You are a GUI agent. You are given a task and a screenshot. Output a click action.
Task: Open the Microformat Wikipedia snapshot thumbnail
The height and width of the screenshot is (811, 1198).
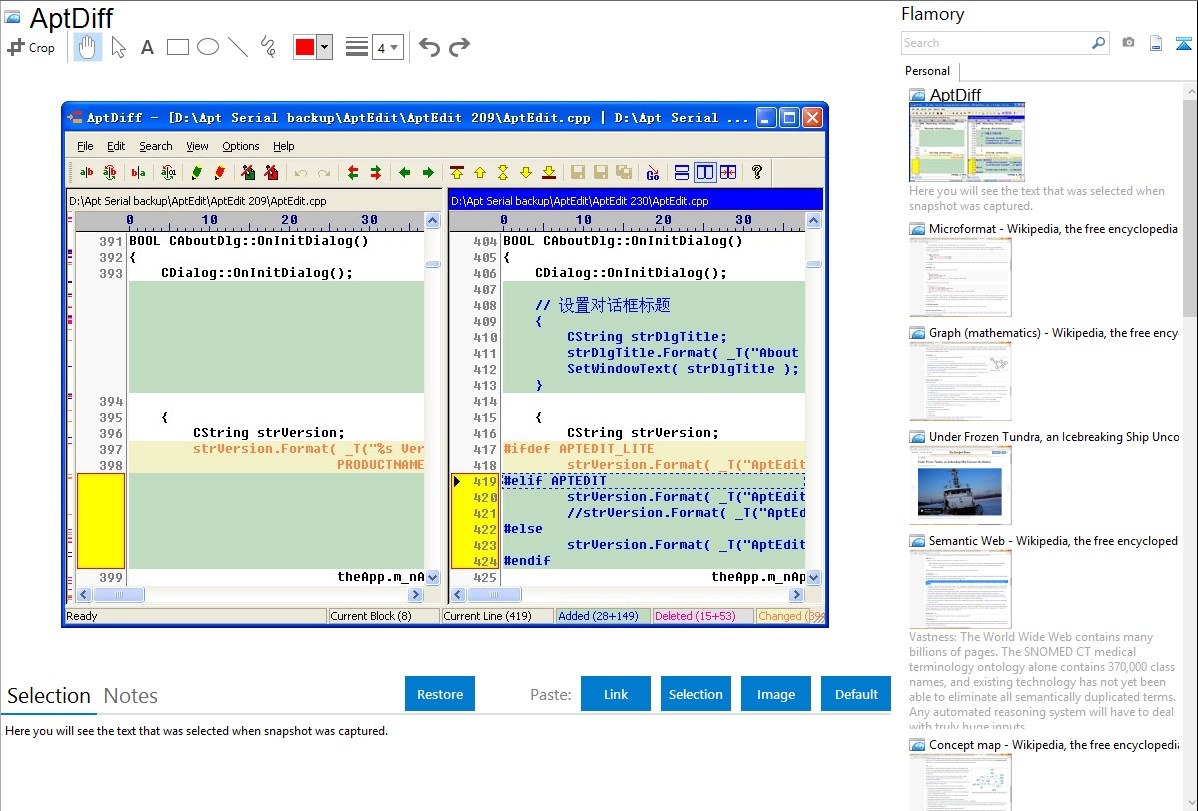(x=960, y=277)
